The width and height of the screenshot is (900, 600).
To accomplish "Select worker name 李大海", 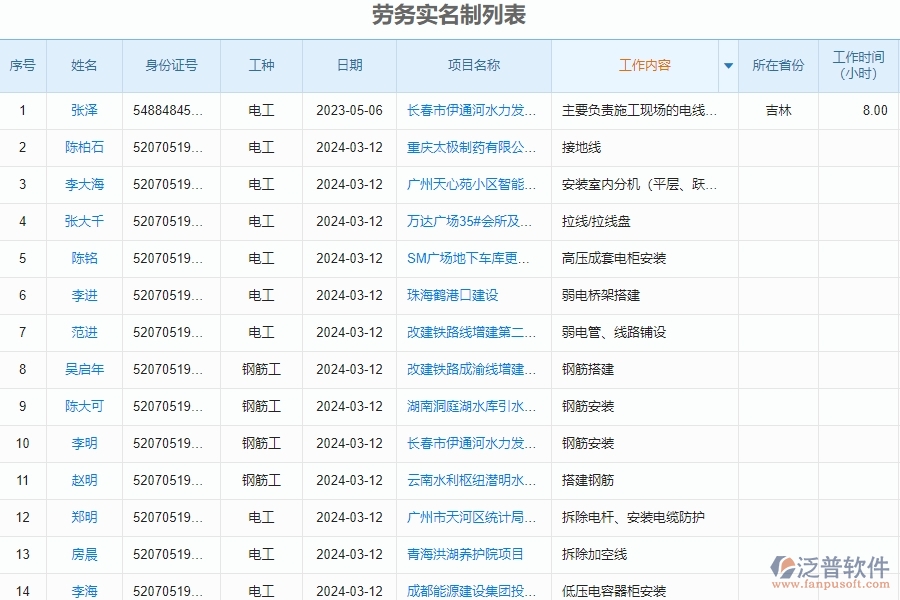I will [84, 184].
